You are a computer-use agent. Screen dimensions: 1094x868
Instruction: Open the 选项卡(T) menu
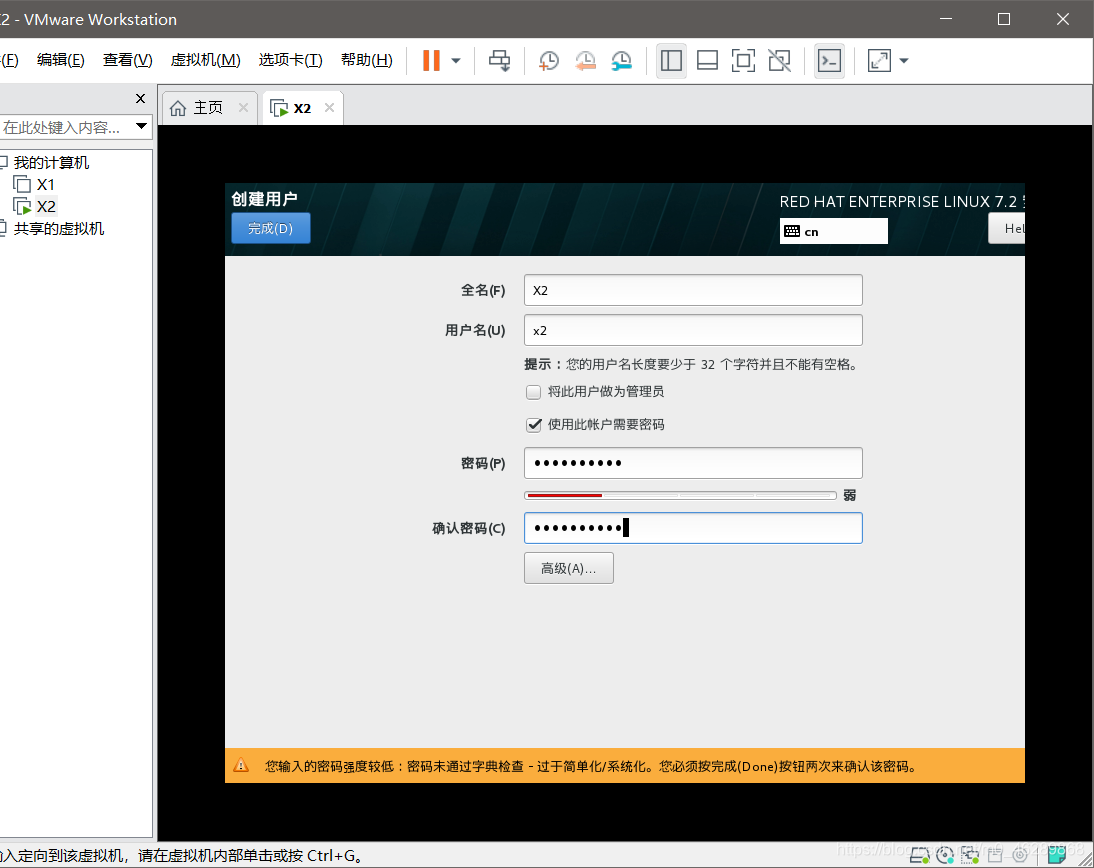pyautogui.click(x=290, y=60)
